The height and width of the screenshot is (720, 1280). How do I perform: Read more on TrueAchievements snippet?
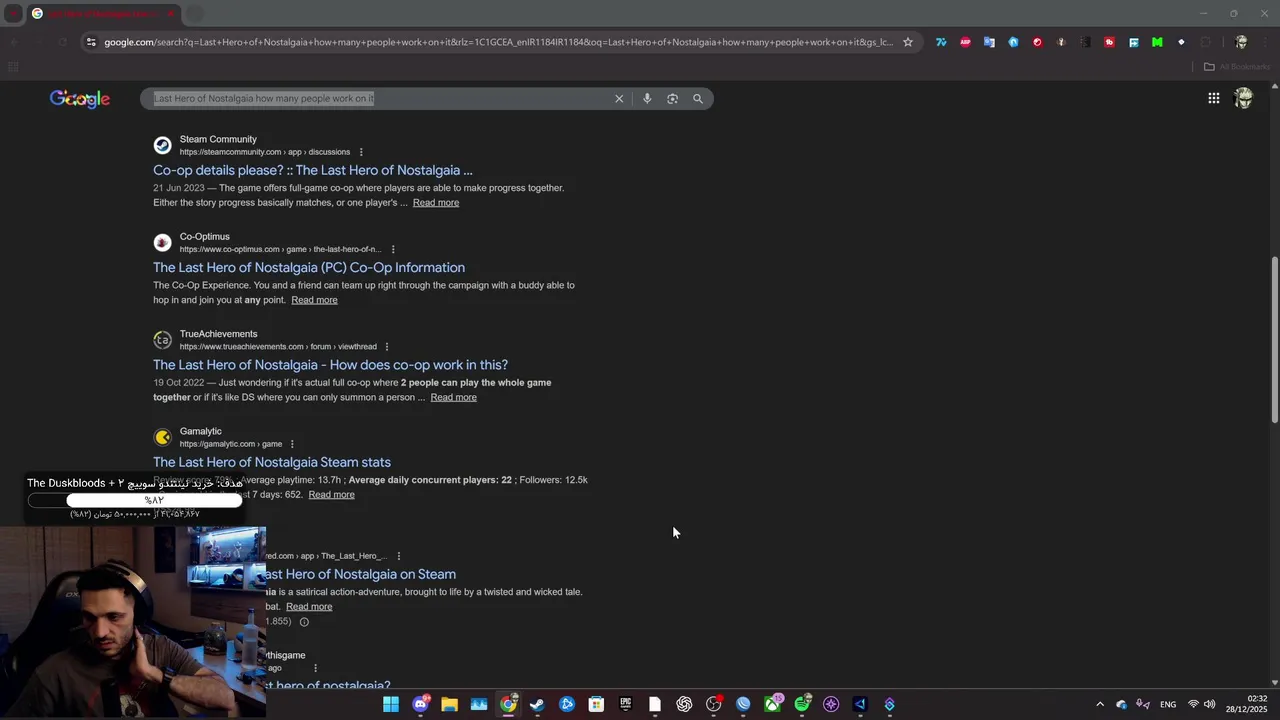(x=453, y=397)
